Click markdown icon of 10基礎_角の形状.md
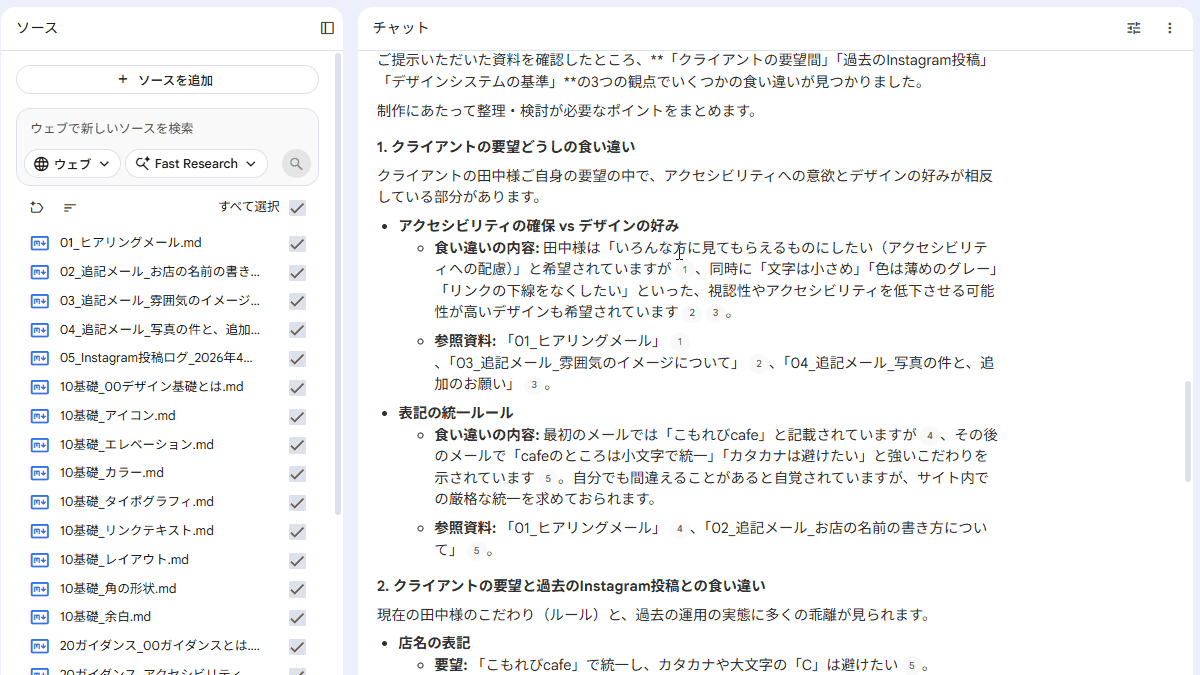The image size is (1200, 675). coord(40,589)
